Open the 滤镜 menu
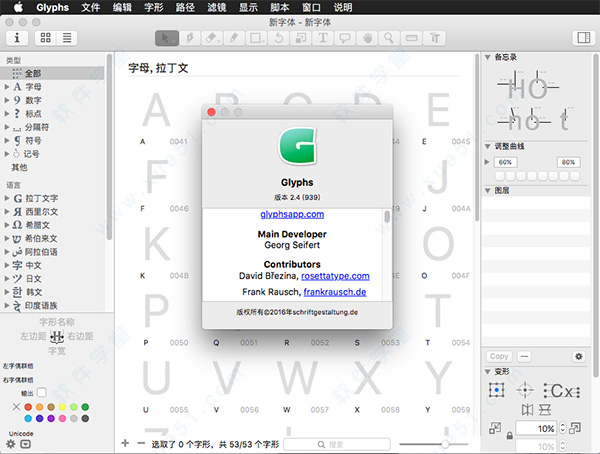The height and width of the screenshot is (454, 600). (217, 7)
